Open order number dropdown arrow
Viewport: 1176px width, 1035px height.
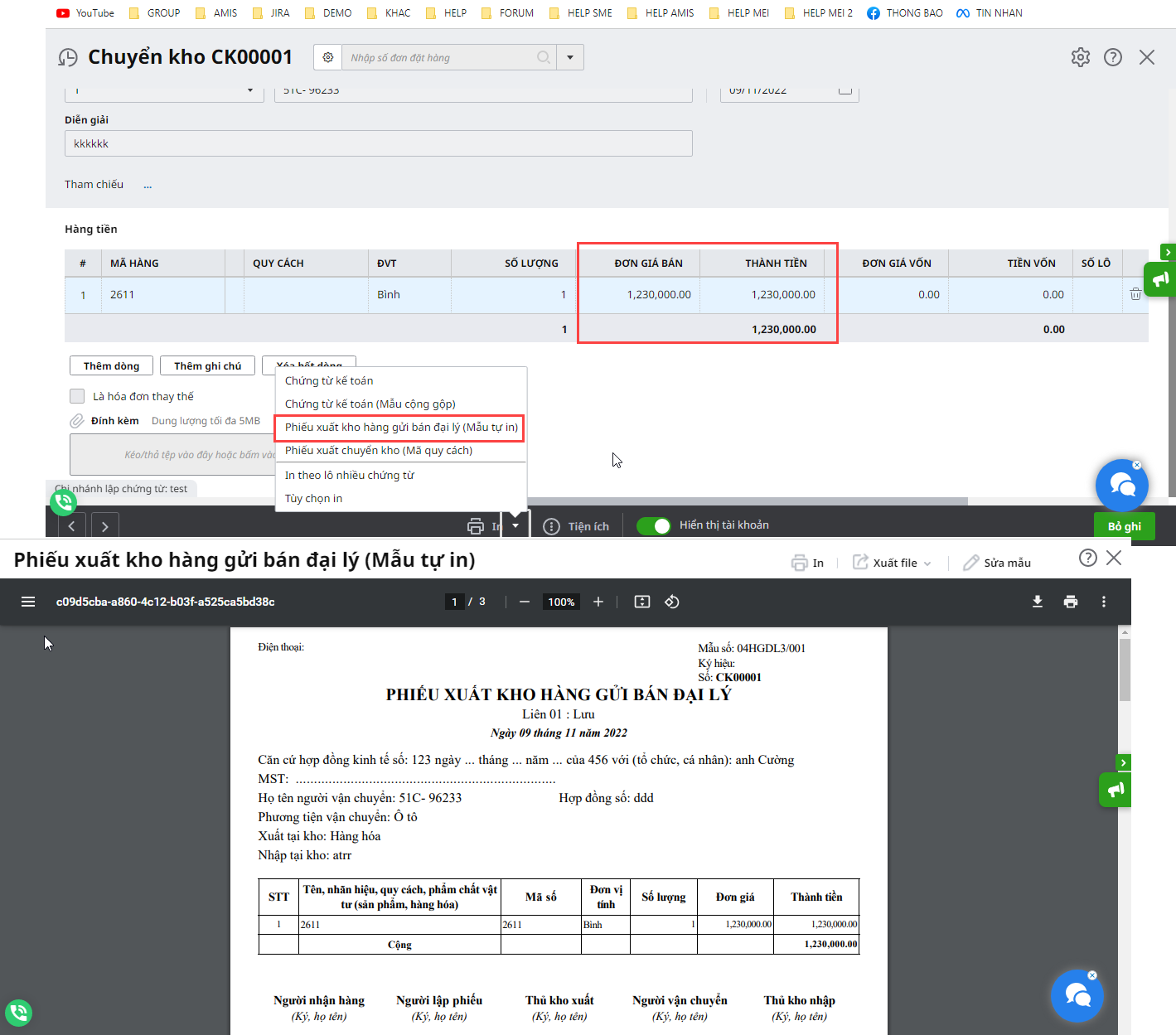(570, 57)
